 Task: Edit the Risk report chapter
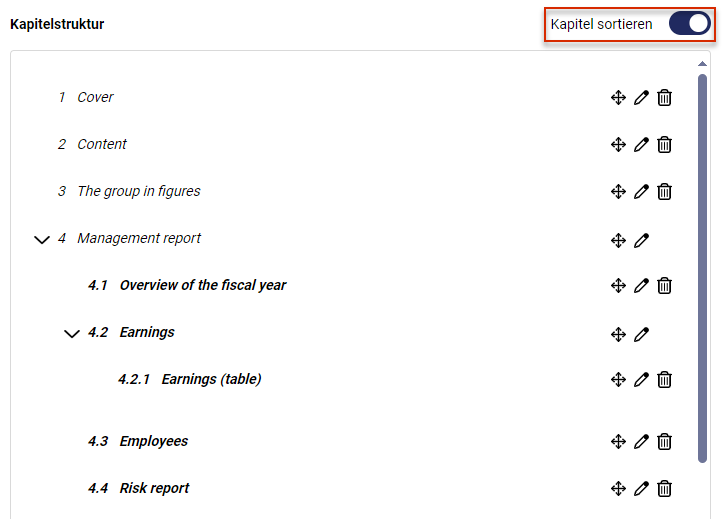tap(641, 488)
